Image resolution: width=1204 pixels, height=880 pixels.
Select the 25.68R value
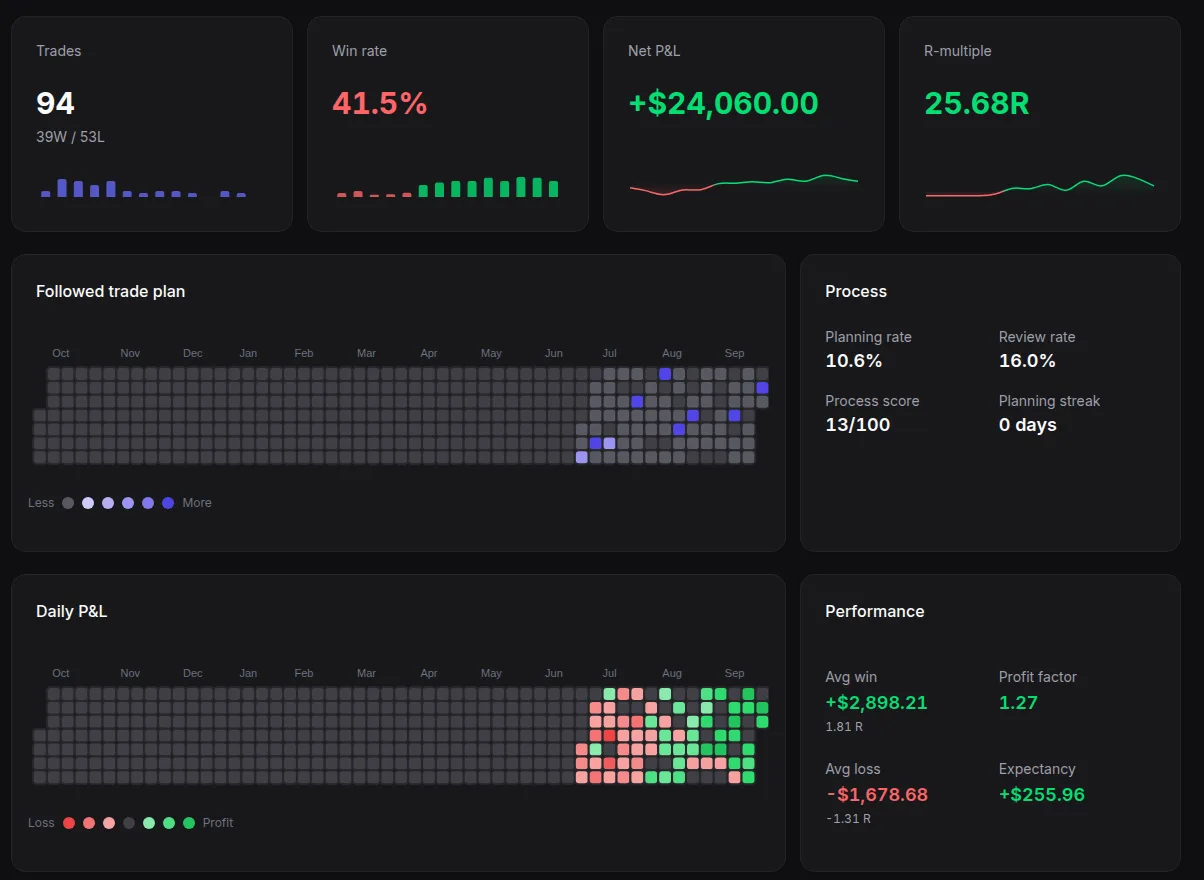(976, 103)
